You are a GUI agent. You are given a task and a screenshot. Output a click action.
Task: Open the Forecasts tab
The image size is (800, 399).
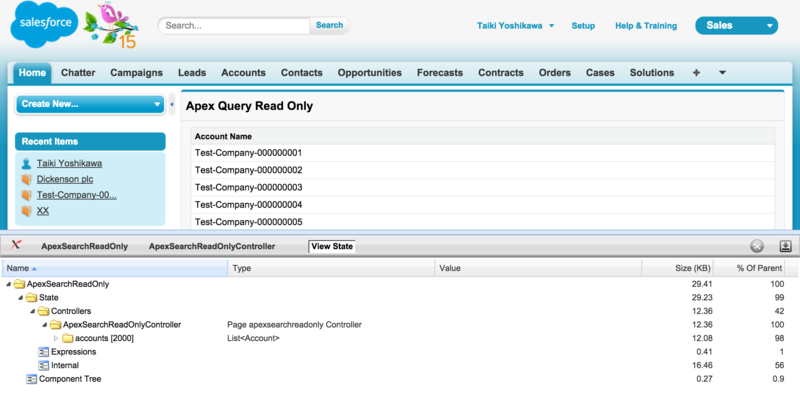[440, 73]
